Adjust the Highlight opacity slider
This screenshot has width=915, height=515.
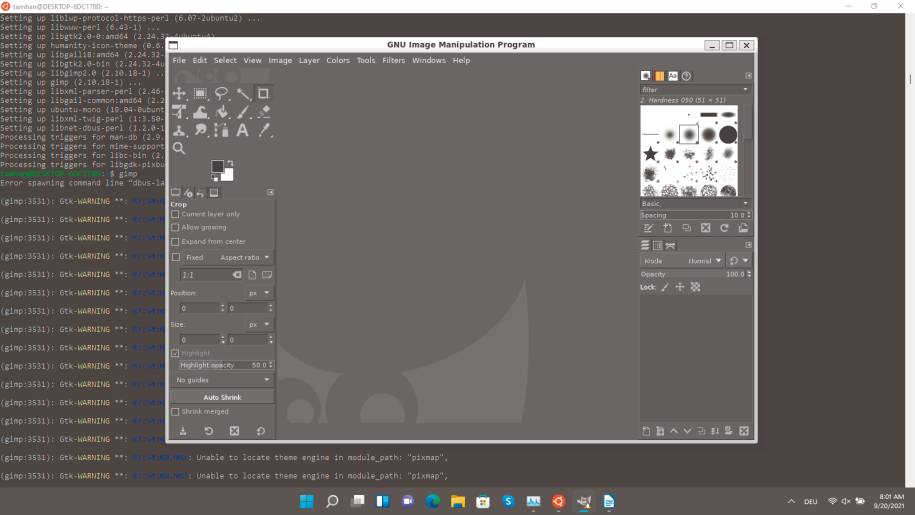(x=226, y=365)
